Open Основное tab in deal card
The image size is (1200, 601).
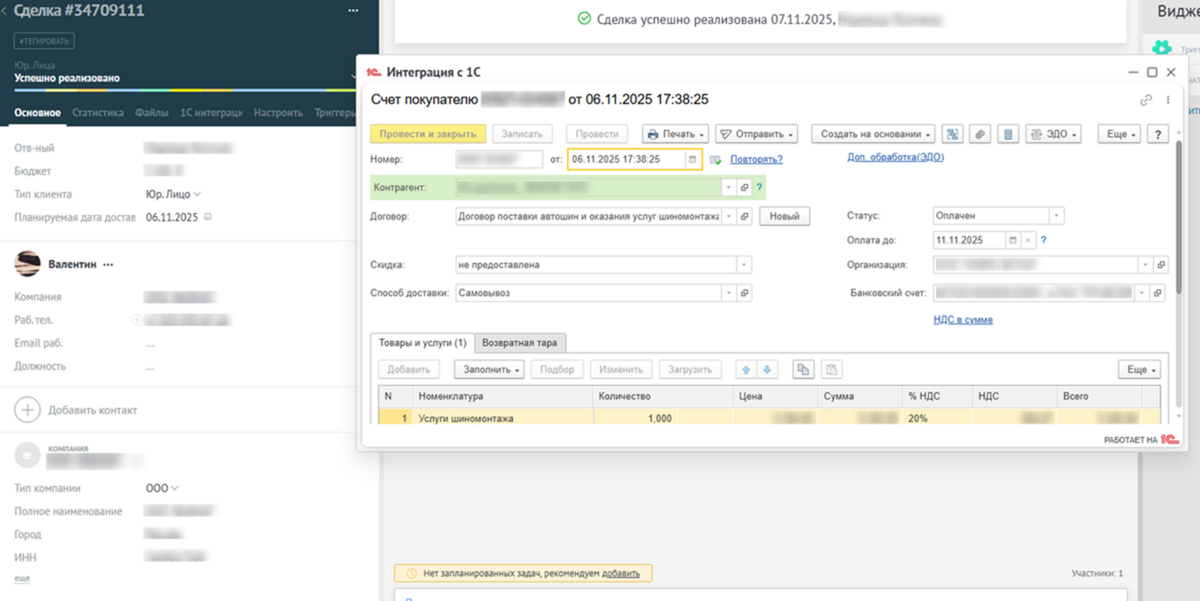(x=38, y=113)
